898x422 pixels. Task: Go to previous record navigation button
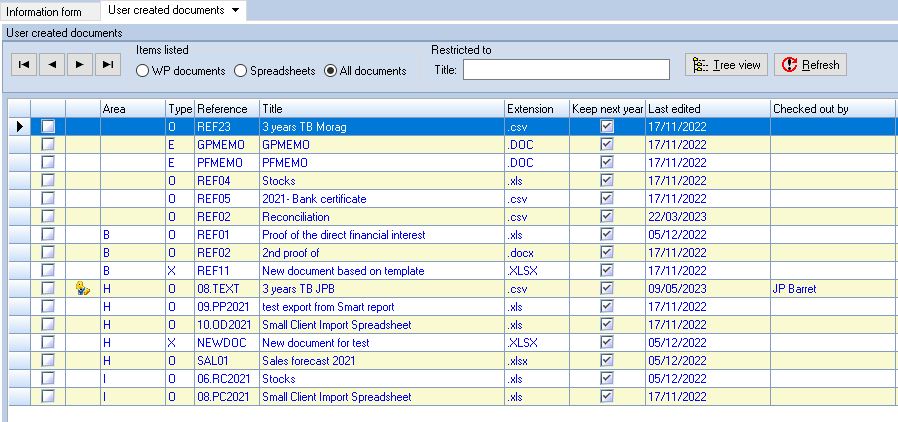point(52,65)
